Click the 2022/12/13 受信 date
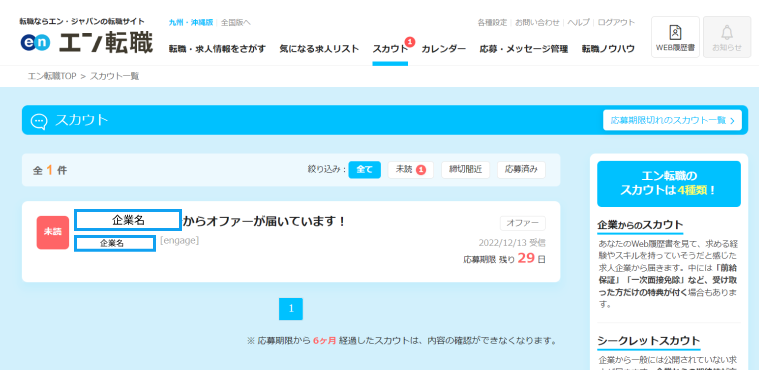Image resolution: width=759 pixels, height=370 pixels. 512,242
